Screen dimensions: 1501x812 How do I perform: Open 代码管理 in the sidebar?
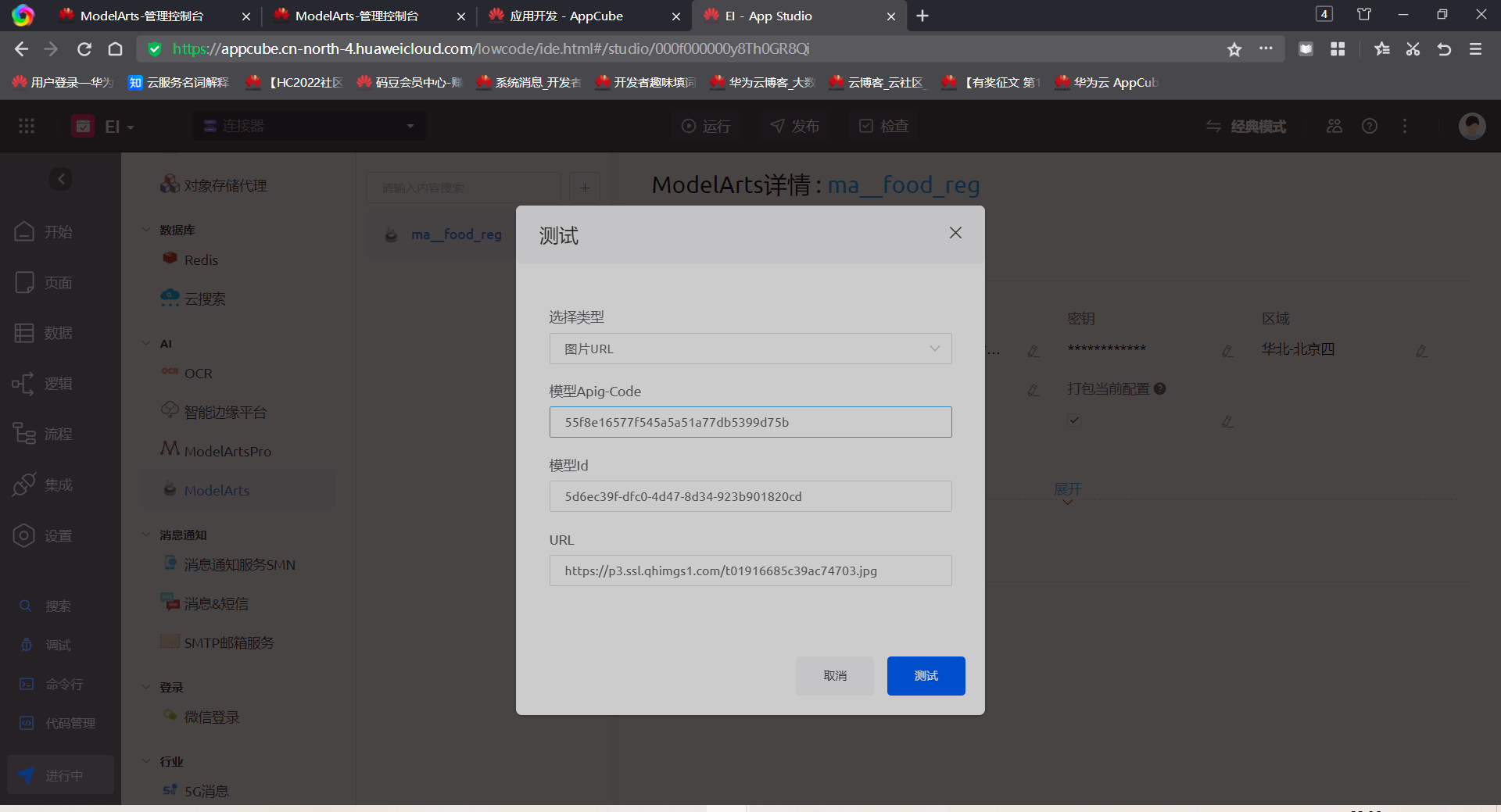pyautogui.click(x=58, y=723)
